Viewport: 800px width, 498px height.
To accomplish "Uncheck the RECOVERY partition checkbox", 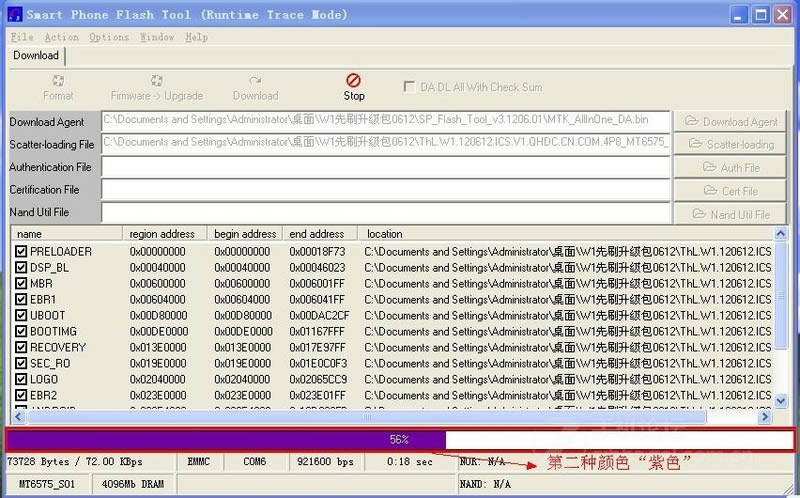I will 21,348.
